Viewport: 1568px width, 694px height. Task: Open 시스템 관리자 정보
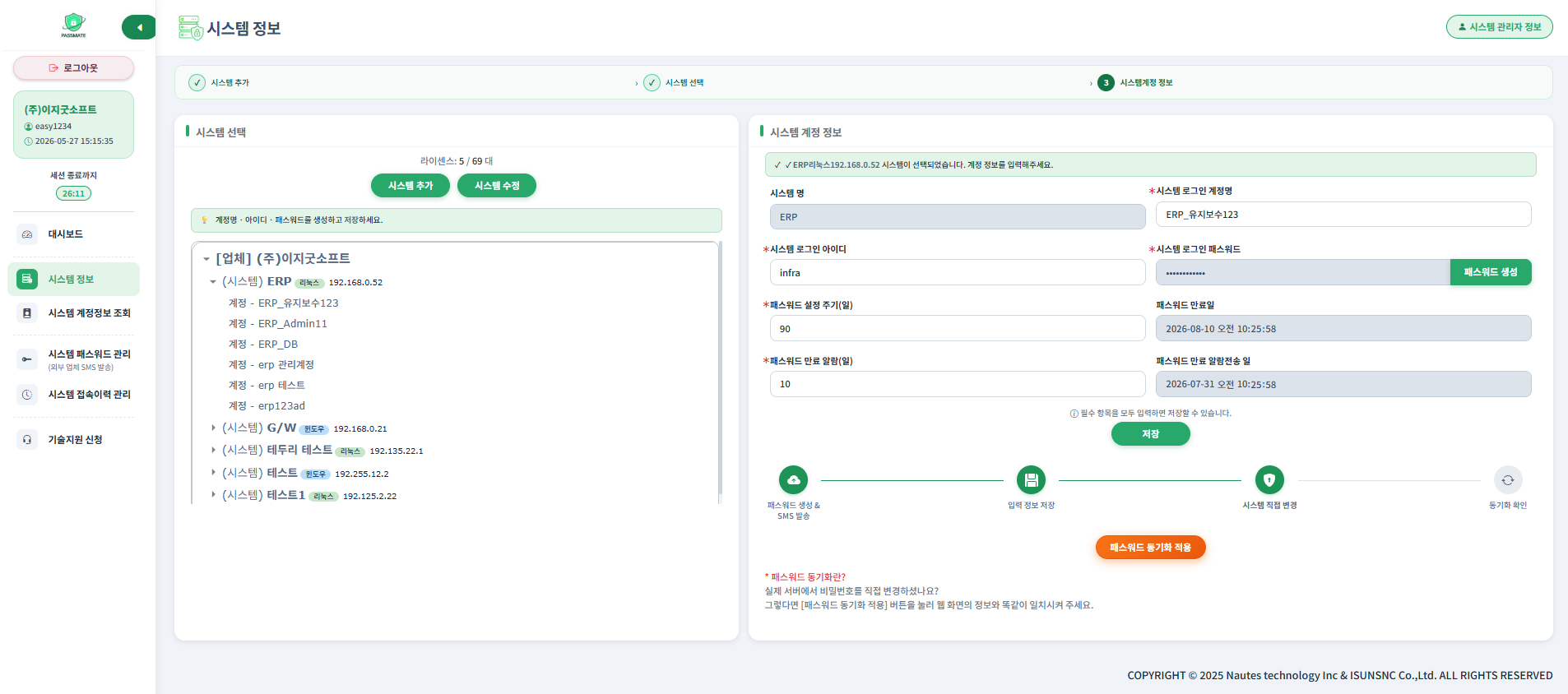pos(1499,27)
